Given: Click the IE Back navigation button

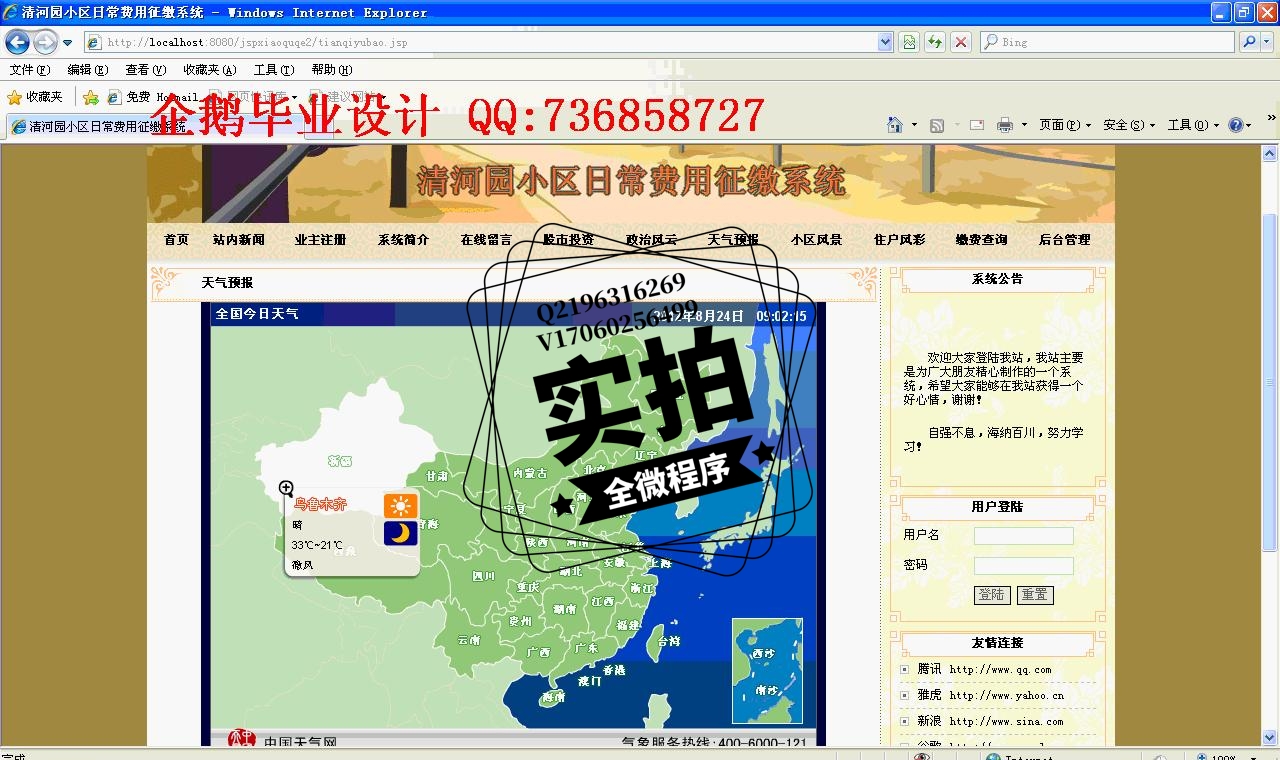Looking at the screenshot, I should pos(18,42).
